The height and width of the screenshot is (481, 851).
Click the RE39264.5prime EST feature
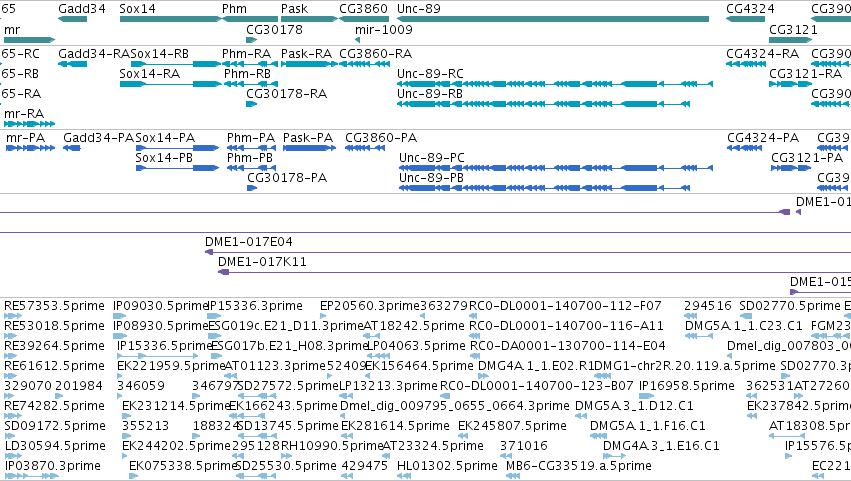11,356
